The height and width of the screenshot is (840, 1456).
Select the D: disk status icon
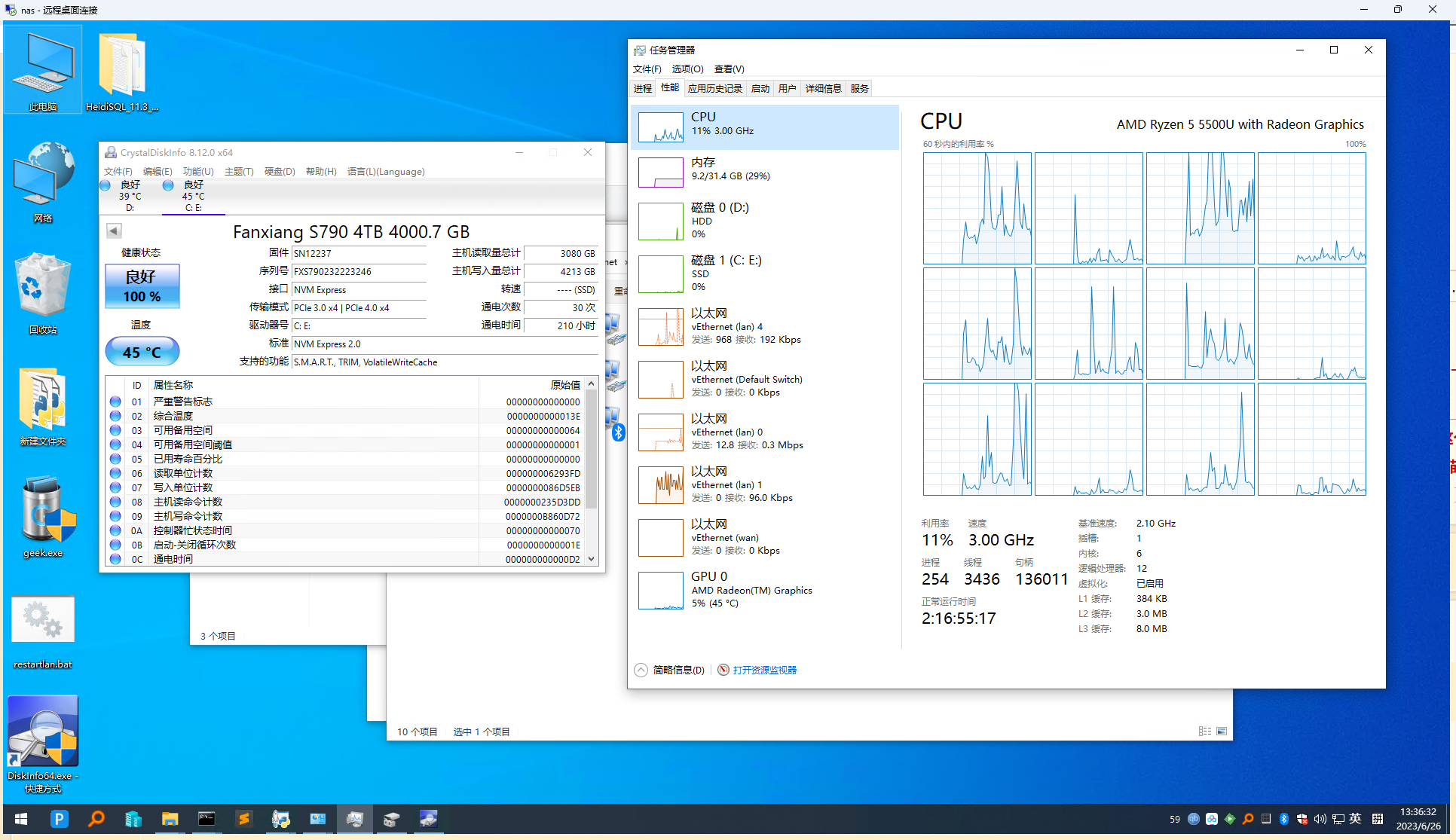tap(106, 185)
